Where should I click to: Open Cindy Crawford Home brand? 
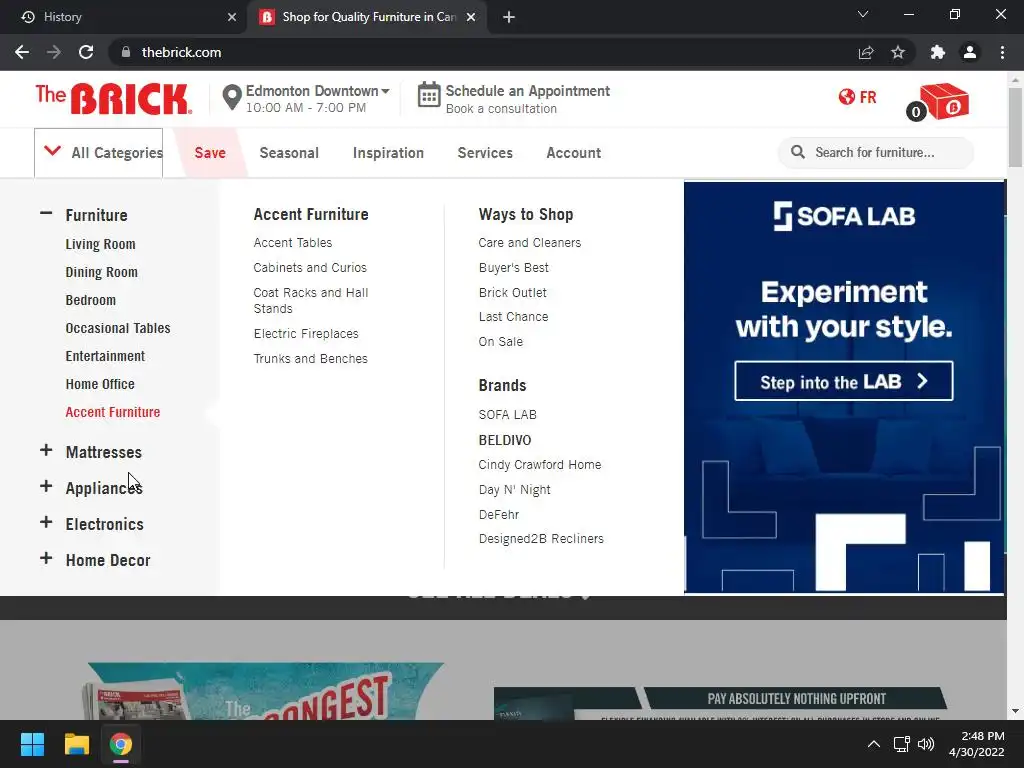(539, 465)
